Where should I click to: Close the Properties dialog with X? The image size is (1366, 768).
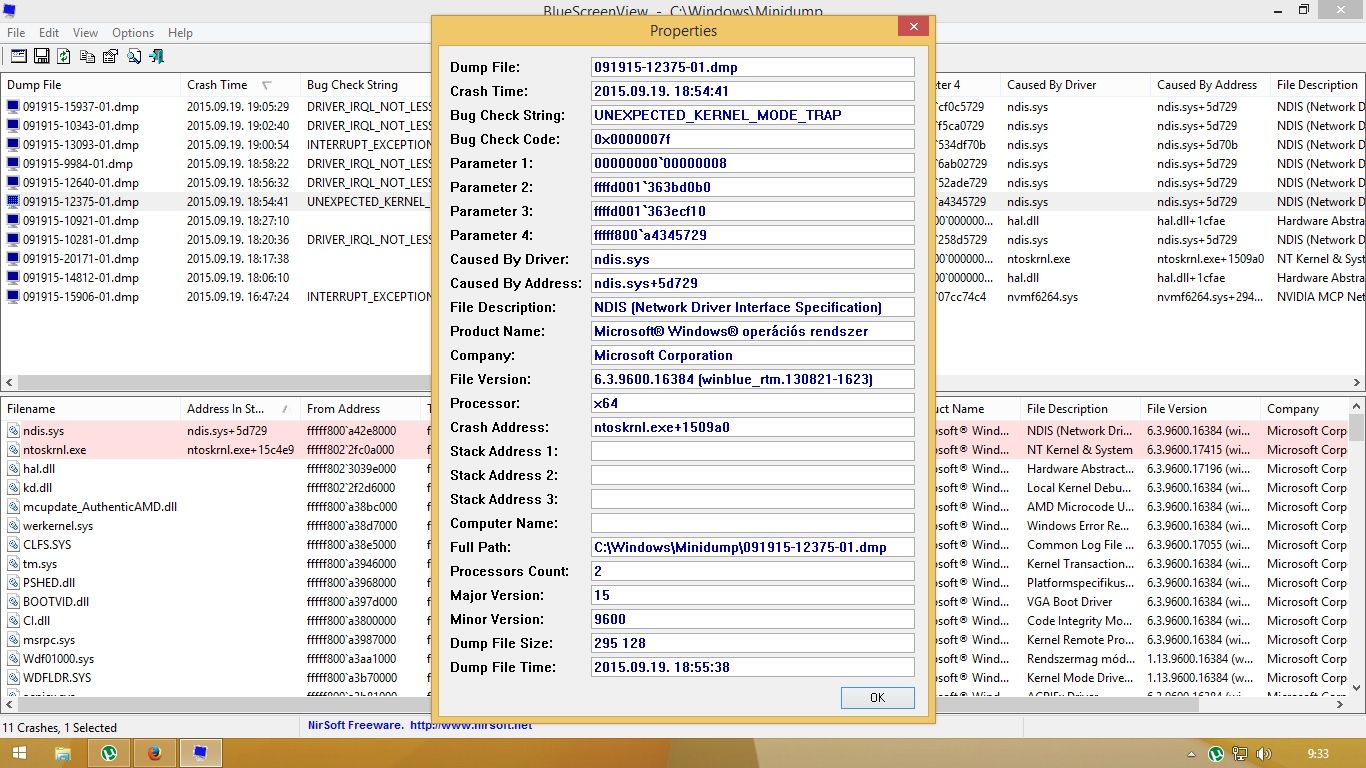tap(911, 26)
